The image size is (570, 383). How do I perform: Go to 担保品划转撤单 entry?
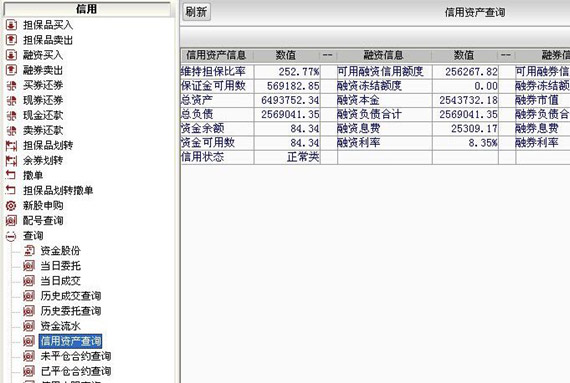pos(58,190)
